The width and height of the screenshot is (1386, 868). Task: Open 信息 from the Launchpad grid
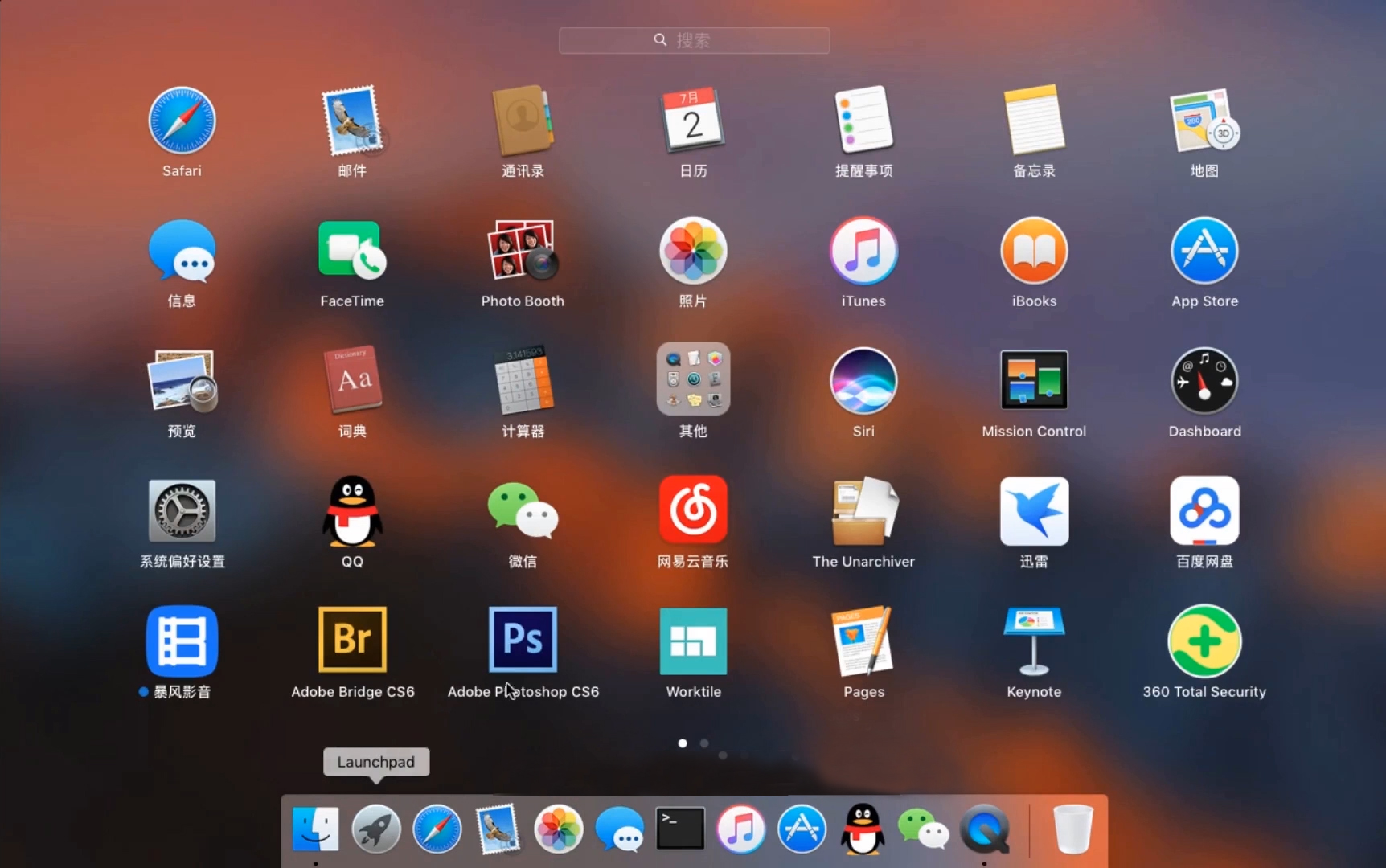point(182,251)
